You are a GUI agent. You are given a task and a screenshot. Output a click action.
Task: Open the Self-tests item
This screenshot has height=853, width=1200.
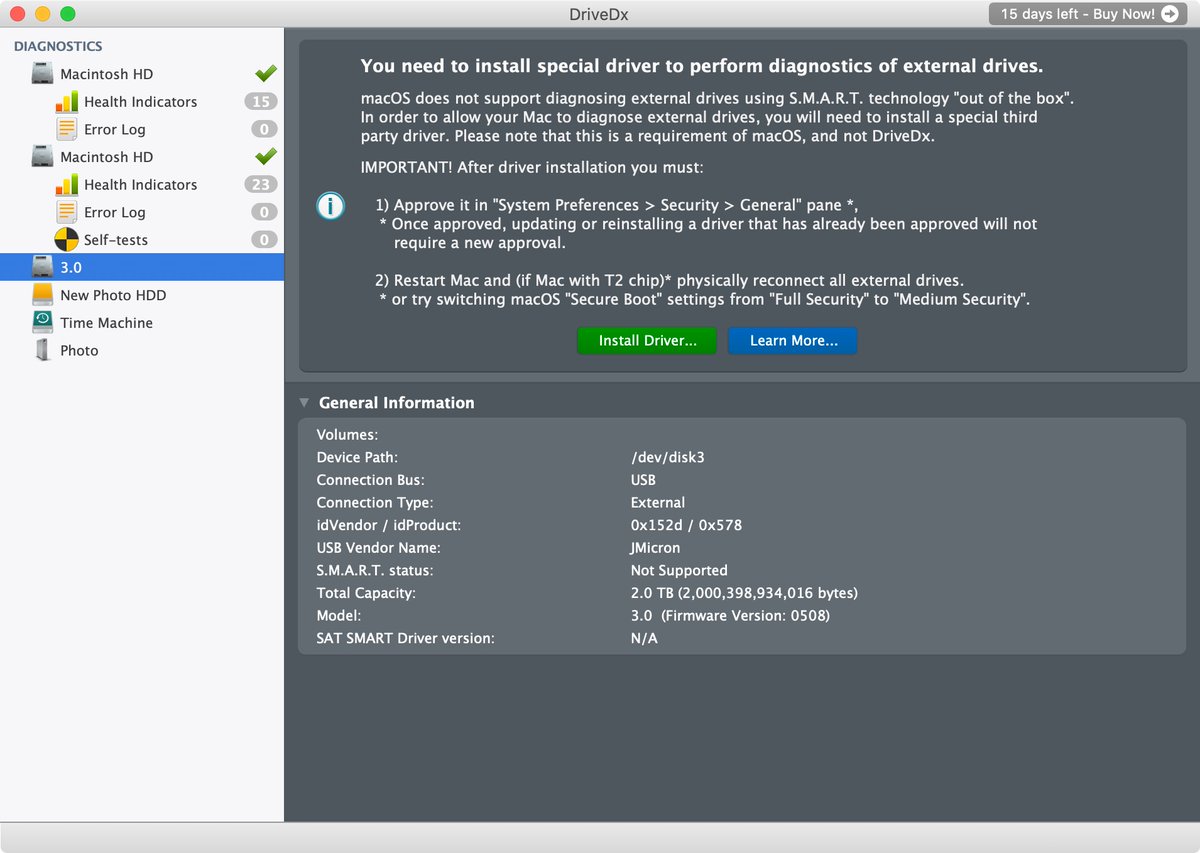click(142, 240)
